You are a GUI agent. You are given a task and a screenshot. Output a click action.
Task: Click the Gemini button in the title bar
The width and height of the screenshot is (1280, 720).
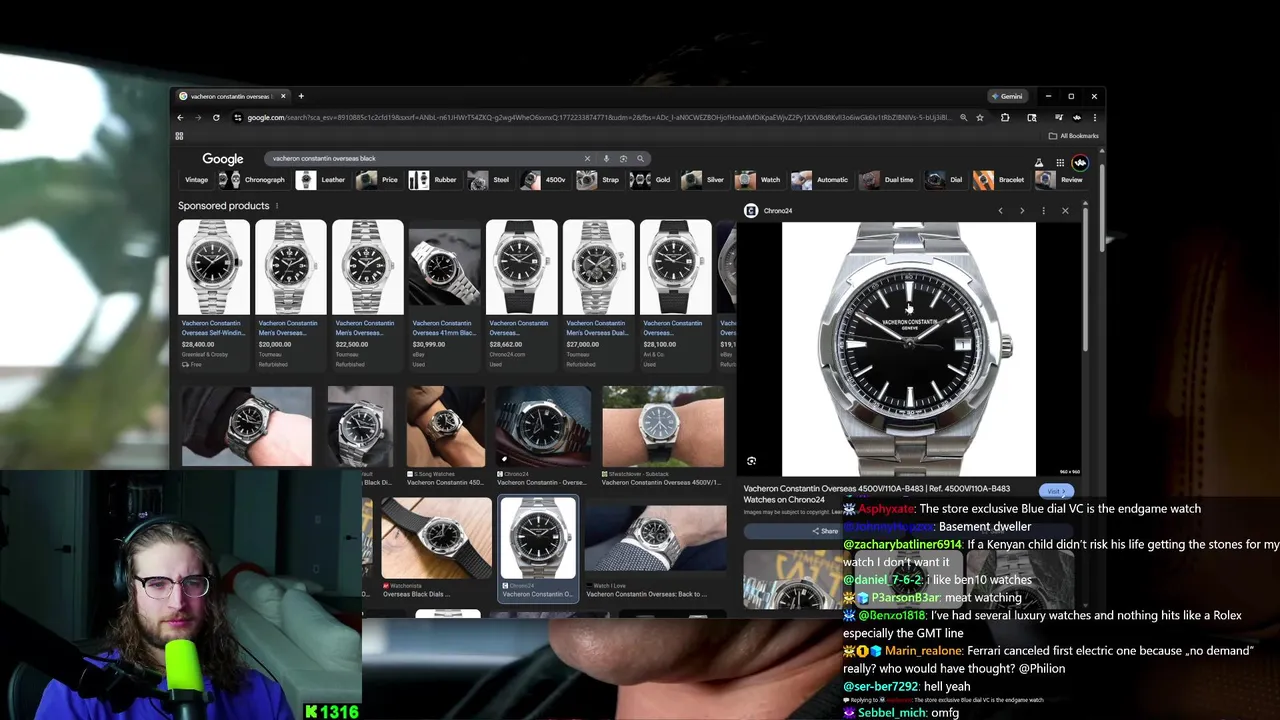(1008, 96)
